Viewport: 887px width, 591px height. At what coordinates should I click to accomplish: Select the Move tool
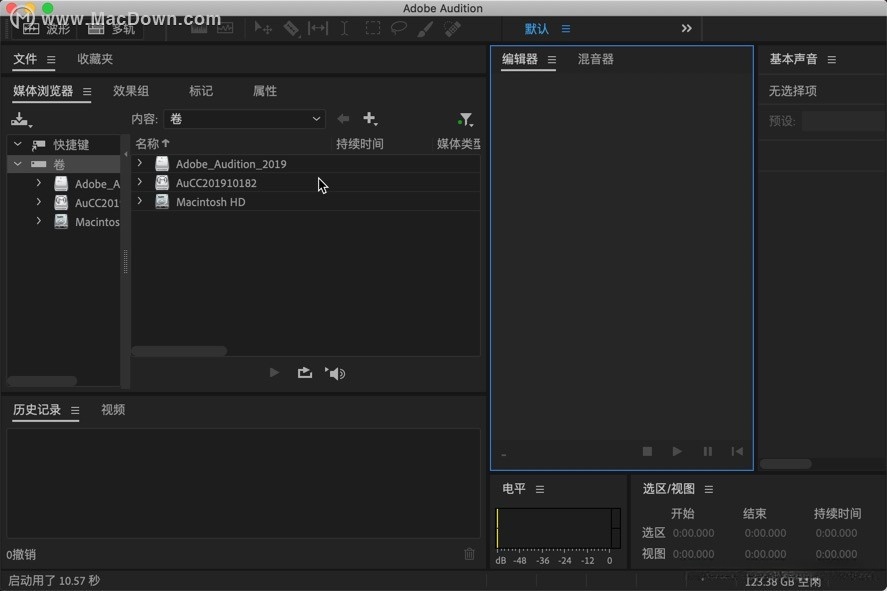[262, 28]
